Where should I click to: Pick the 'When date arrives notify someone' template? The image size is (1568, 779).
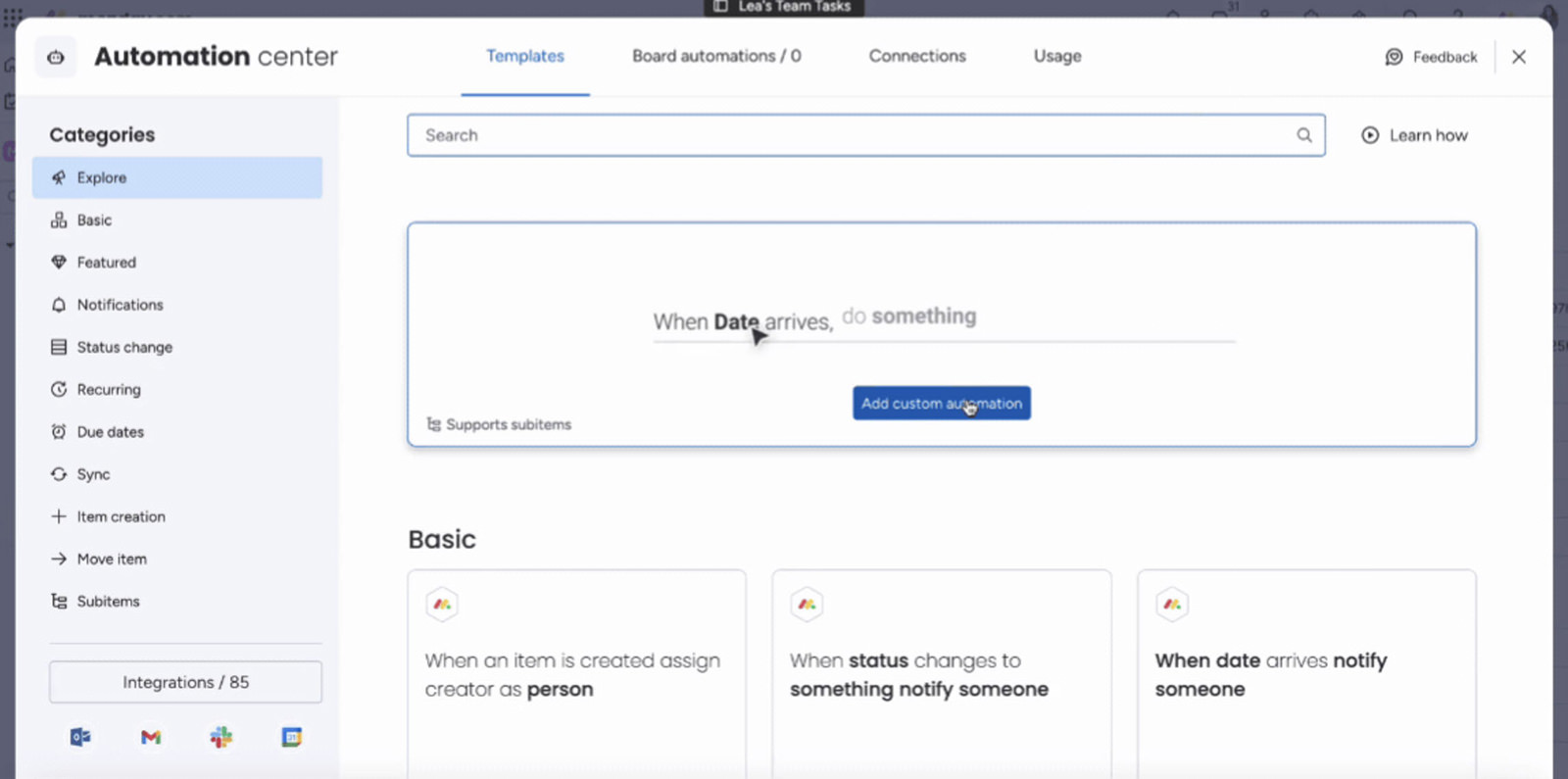point(1305,674)
